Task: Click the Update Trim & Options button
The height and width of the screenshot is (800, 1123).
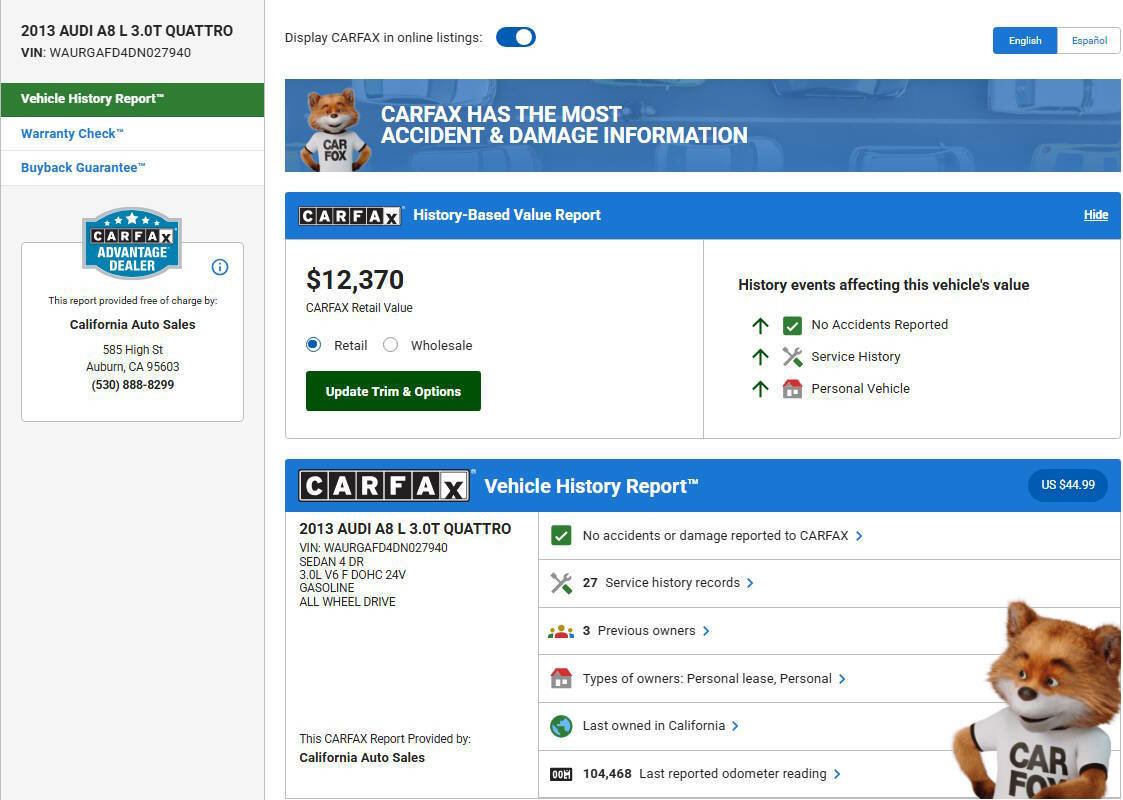Action: tap(393, 391)
